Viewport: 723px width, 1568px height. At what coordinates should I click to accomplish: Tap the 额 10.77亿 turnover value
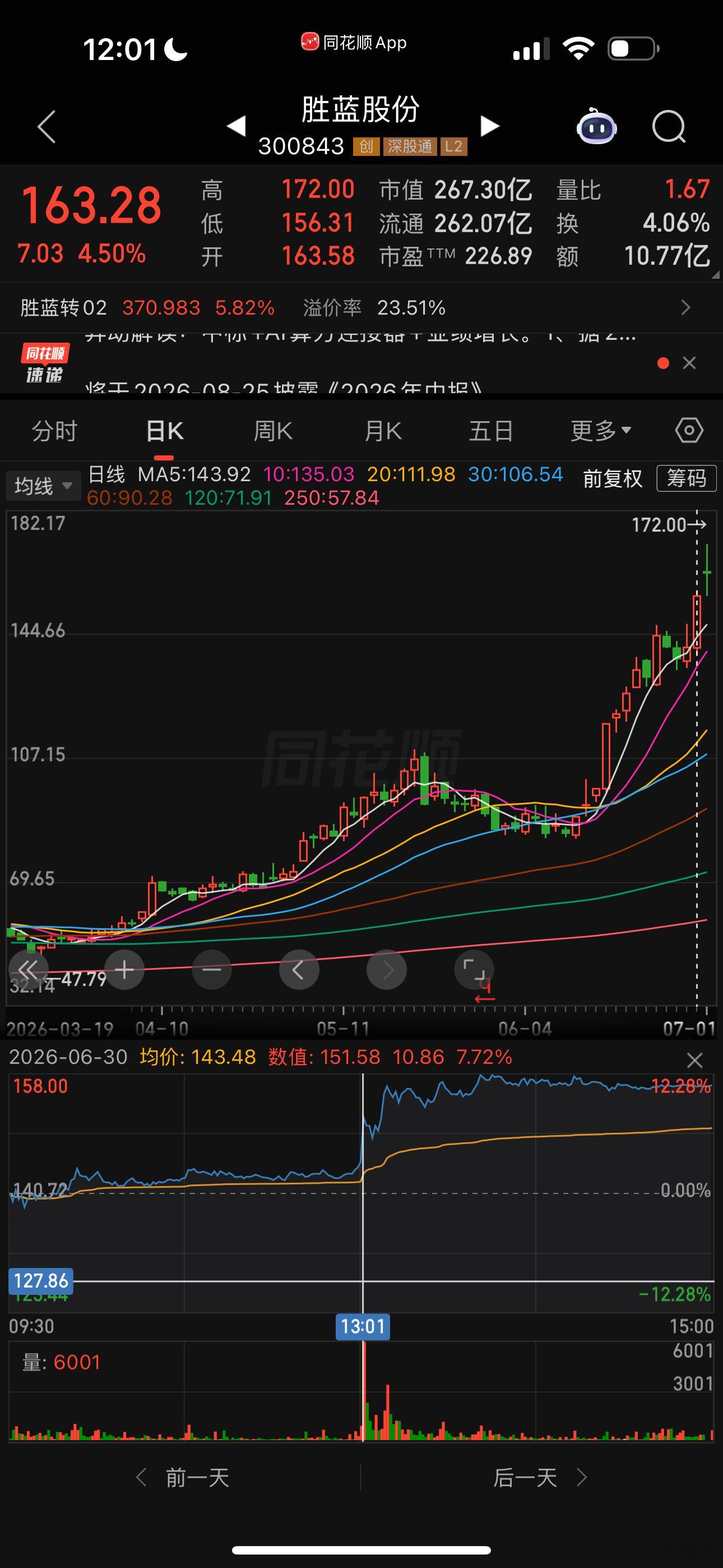[633, 256]
